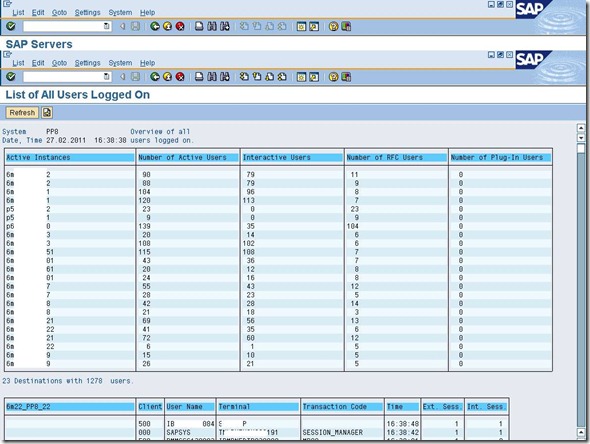Click green Enter checkmark in Users Logged On window
Image resolution: width=590 pixels, height=444 pixels.
pyautogui.click(x=11, y=77)
